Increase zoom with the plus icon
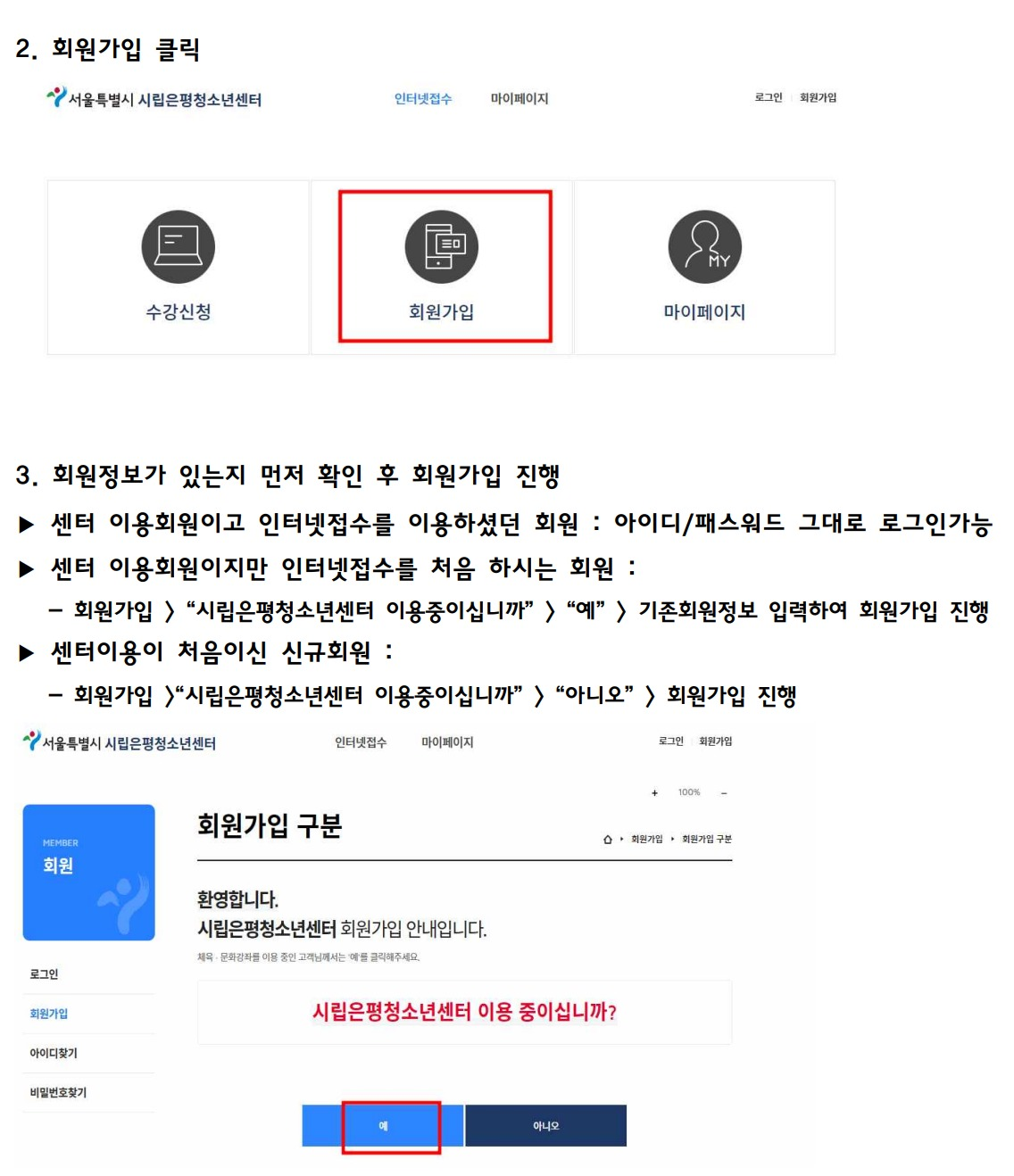Image resolution: width=1014 pixels, height=1176 pixels. [654, 792]
